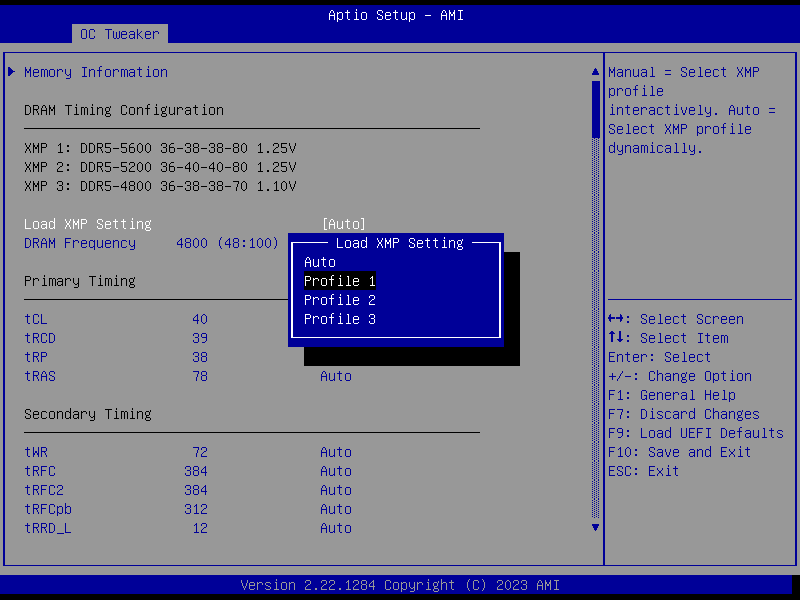This screenshot has height=600, width=800.
Task: Click the tRRD_L value 12
Action: pyautogui.click(x=200, y=529)
